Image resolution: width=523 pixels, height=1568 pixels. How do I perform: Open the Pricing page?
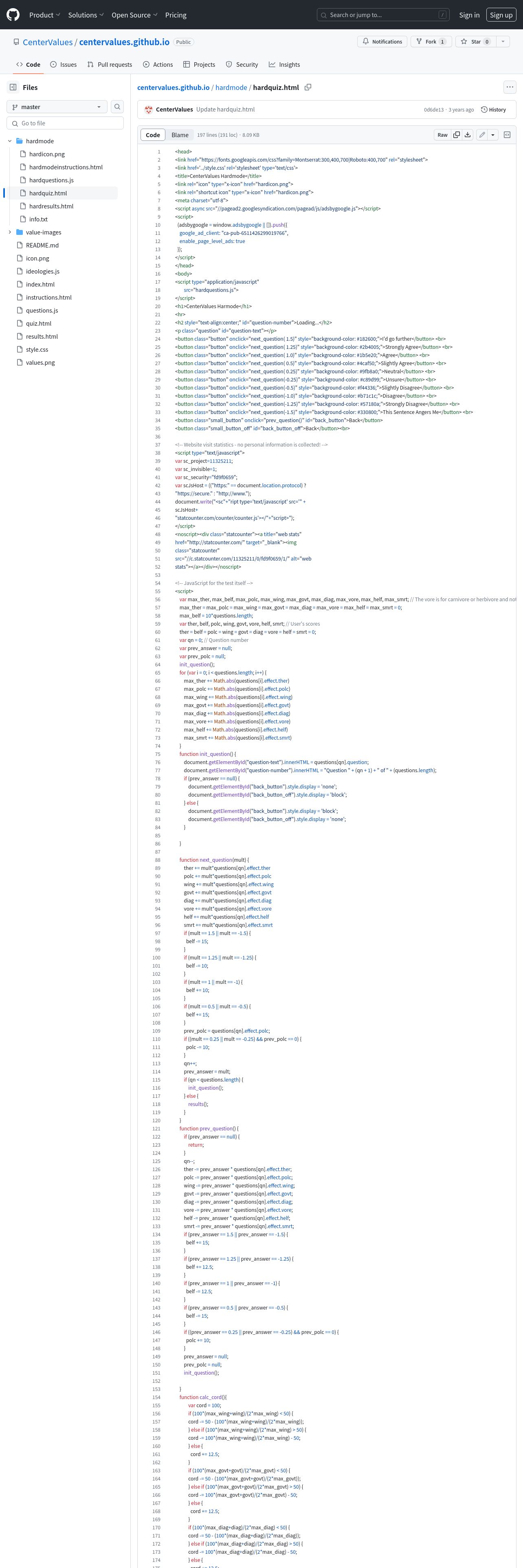176,15
